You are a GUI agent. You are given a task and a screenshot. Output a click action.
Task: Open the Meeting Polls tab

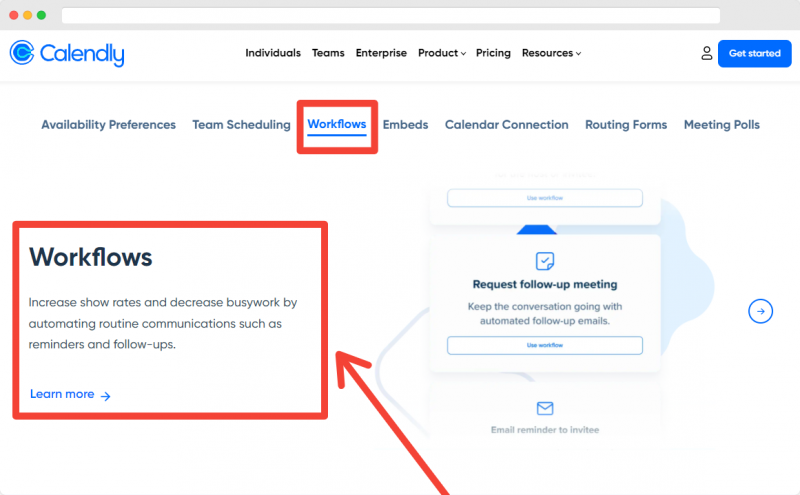coord(721,125)
